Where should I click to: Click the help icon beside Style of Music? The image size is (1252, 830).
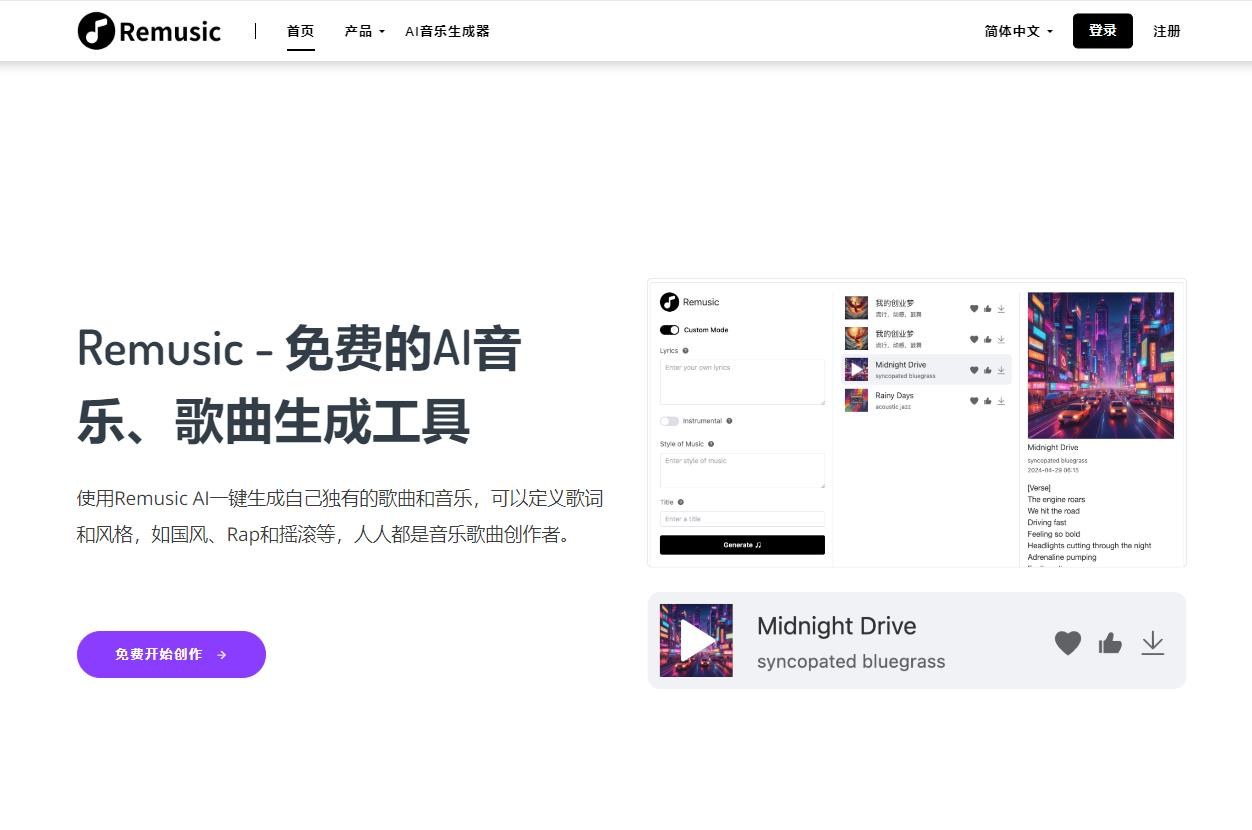(711, 444)
